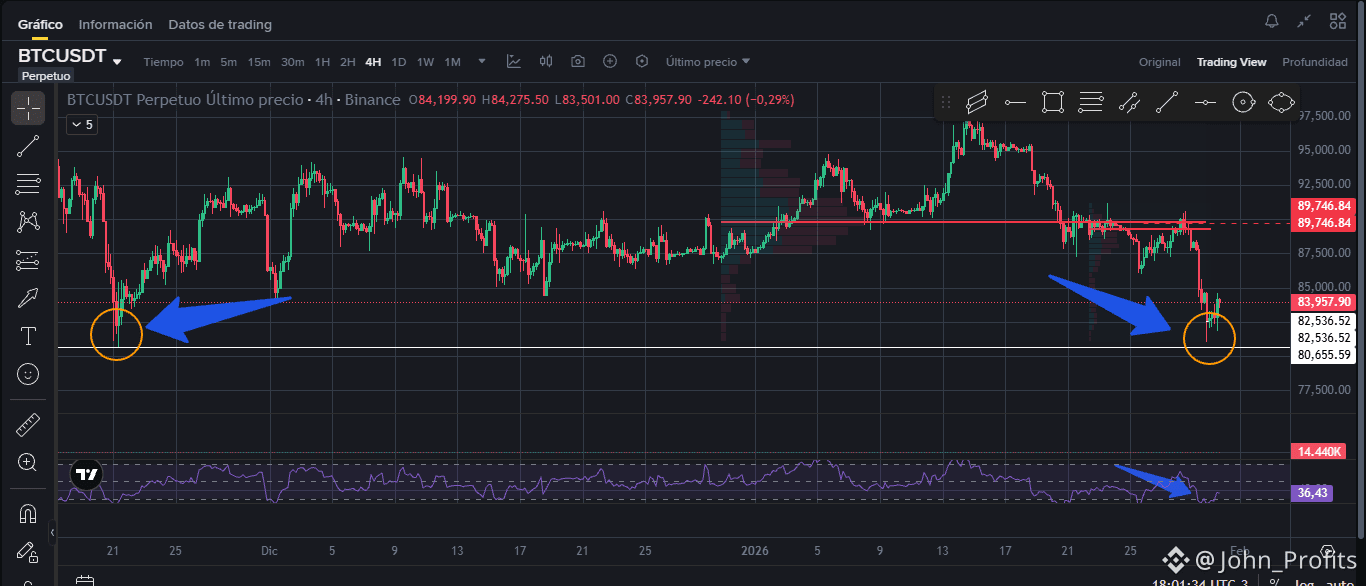Expand the collapsed indicators legend showing 5
The image size is (1366, 586).
[x=81, y=125]
